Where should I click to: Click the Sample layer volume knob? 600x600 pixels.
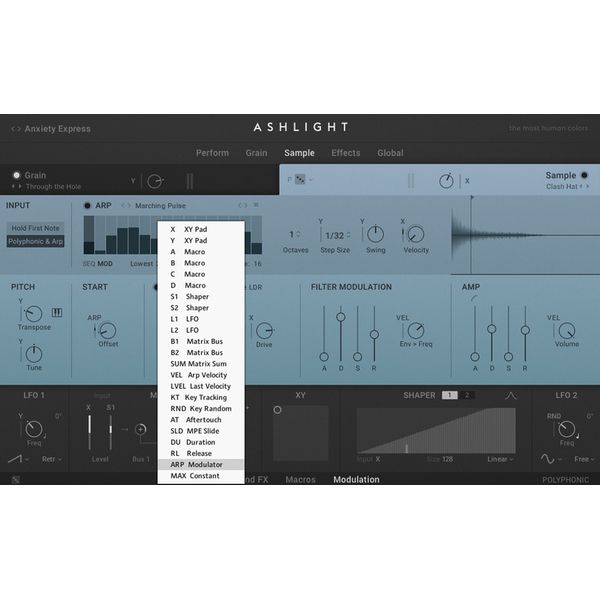[446, 181]
